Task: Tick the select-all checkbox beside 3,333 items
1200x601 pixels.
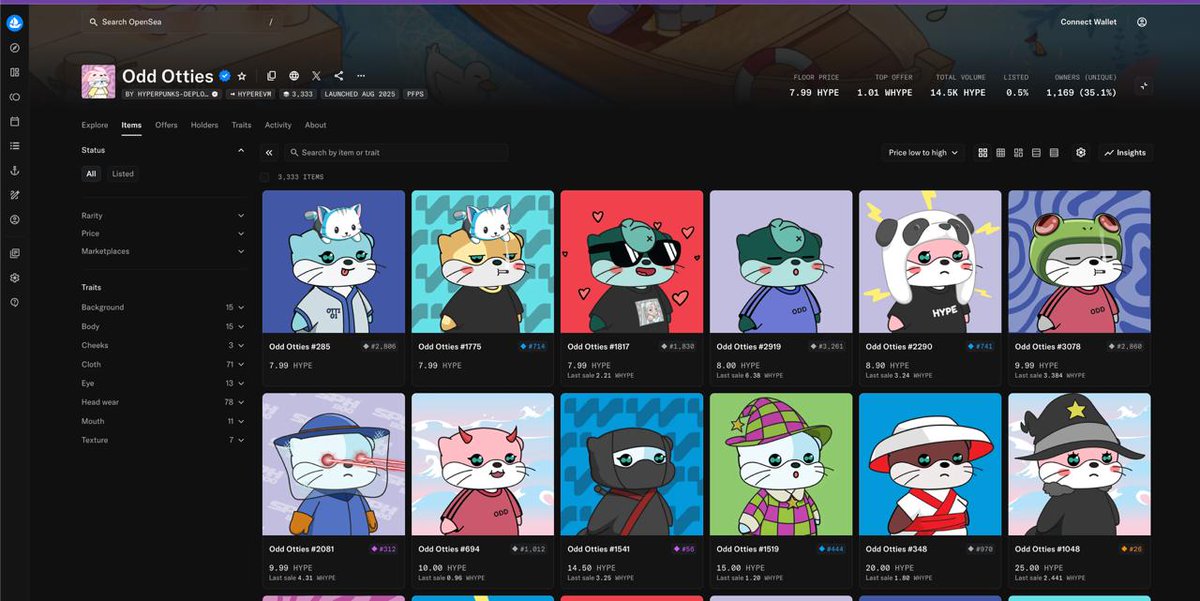Action: point(265,177)
